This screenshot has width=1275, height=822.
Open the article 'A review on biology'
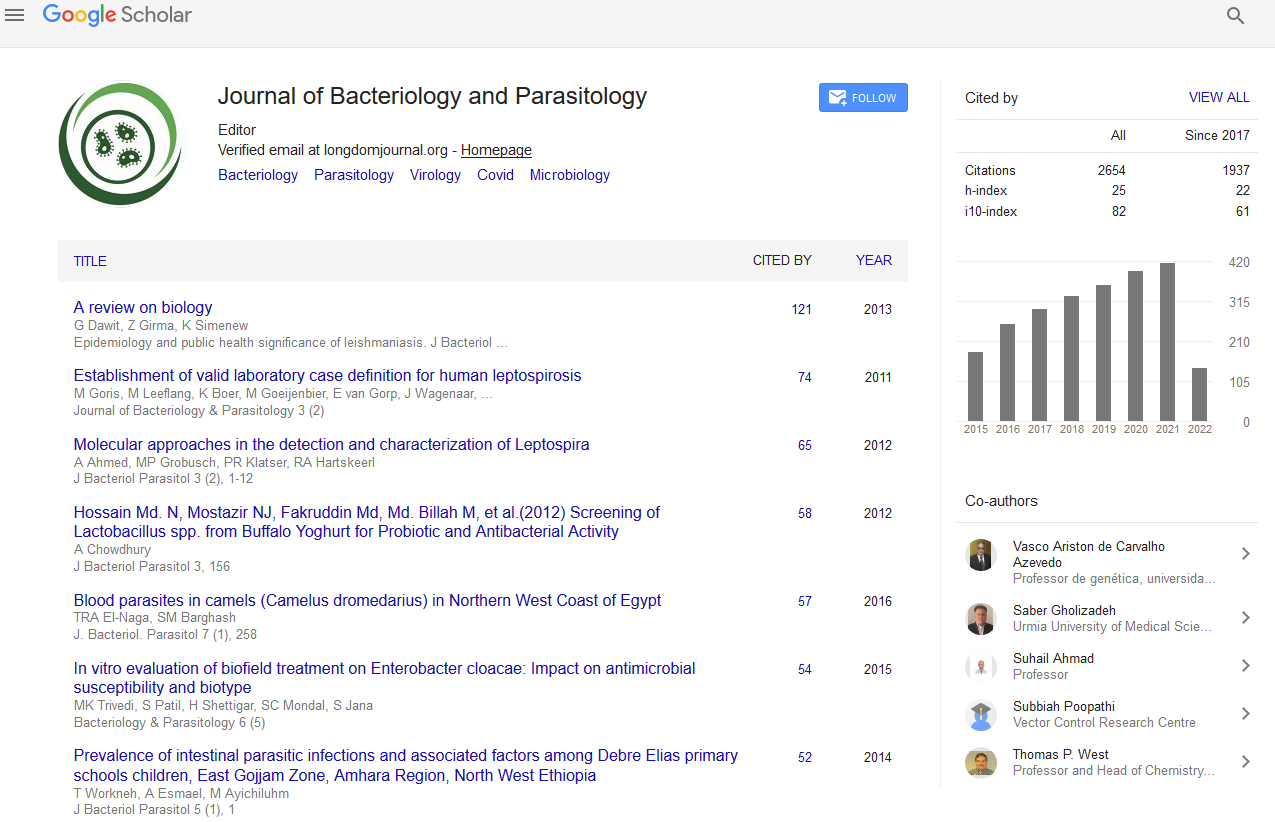143,307
